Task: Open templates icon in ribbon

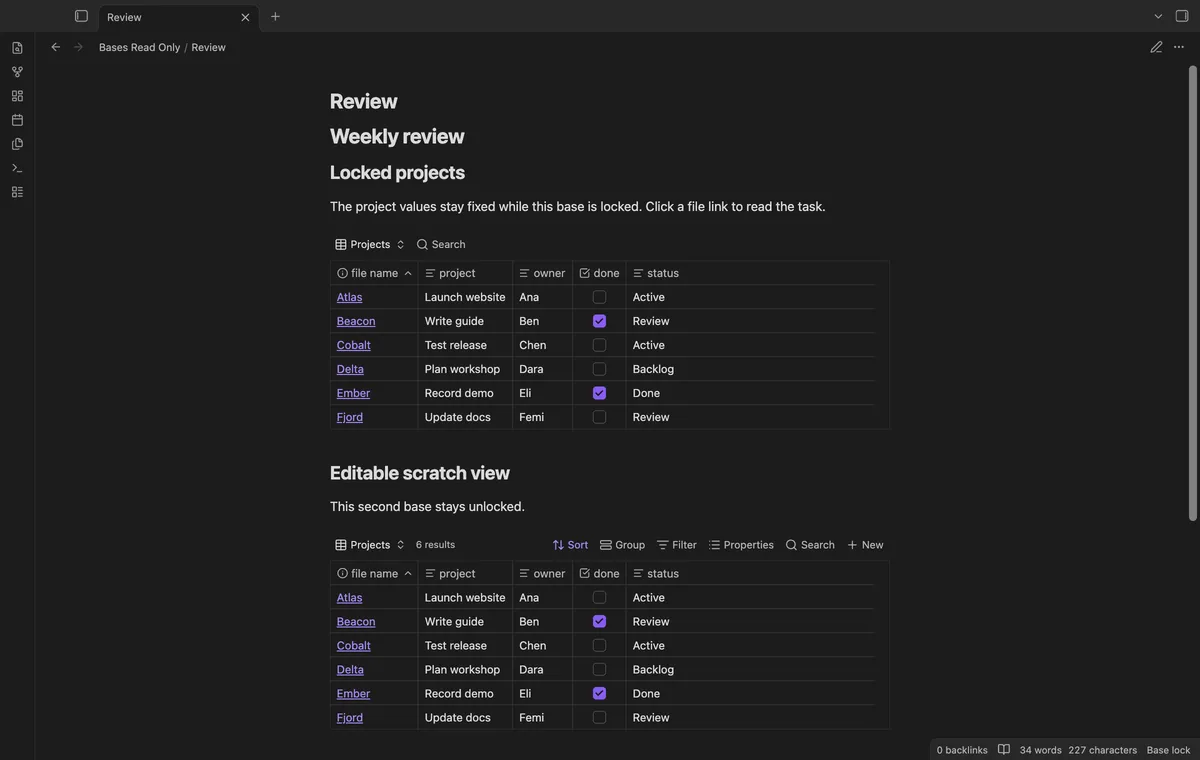Action: point(17,144)
